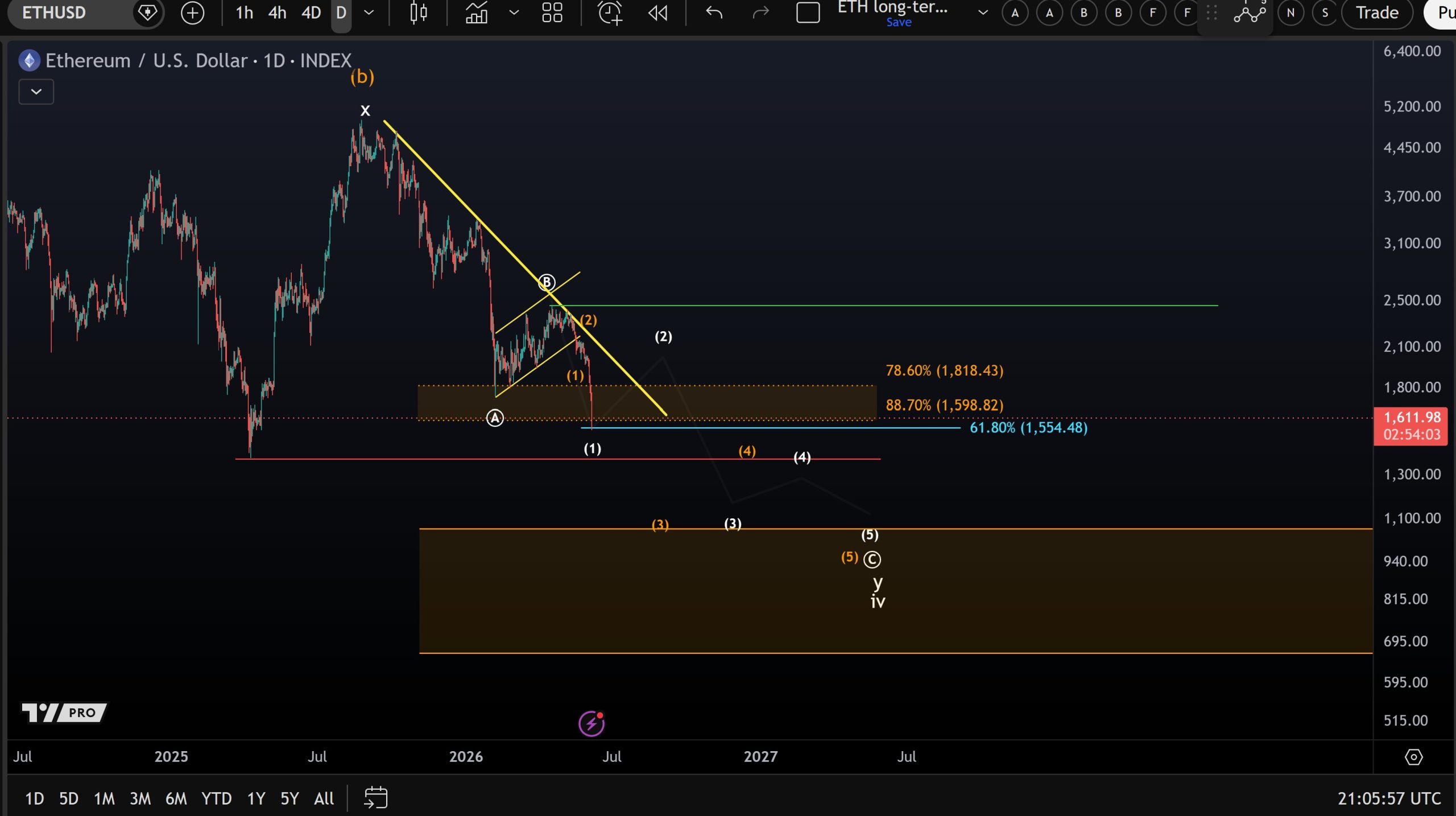Redo the chart action
Image resolution: width=1456 pixels, height=816 pixels.
[760, 13]
